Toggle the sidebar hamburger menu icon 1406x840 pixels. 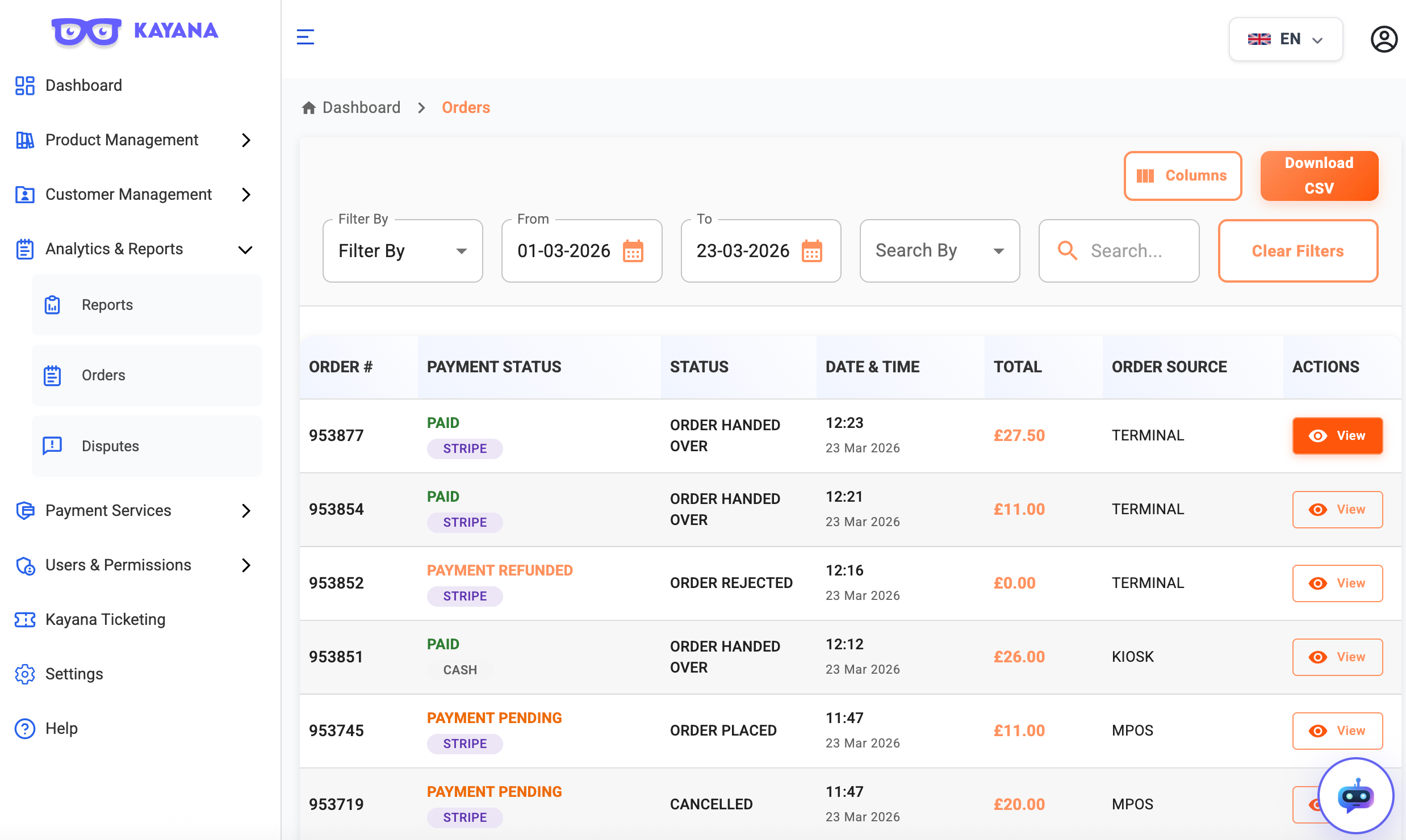tap(306, 37)
